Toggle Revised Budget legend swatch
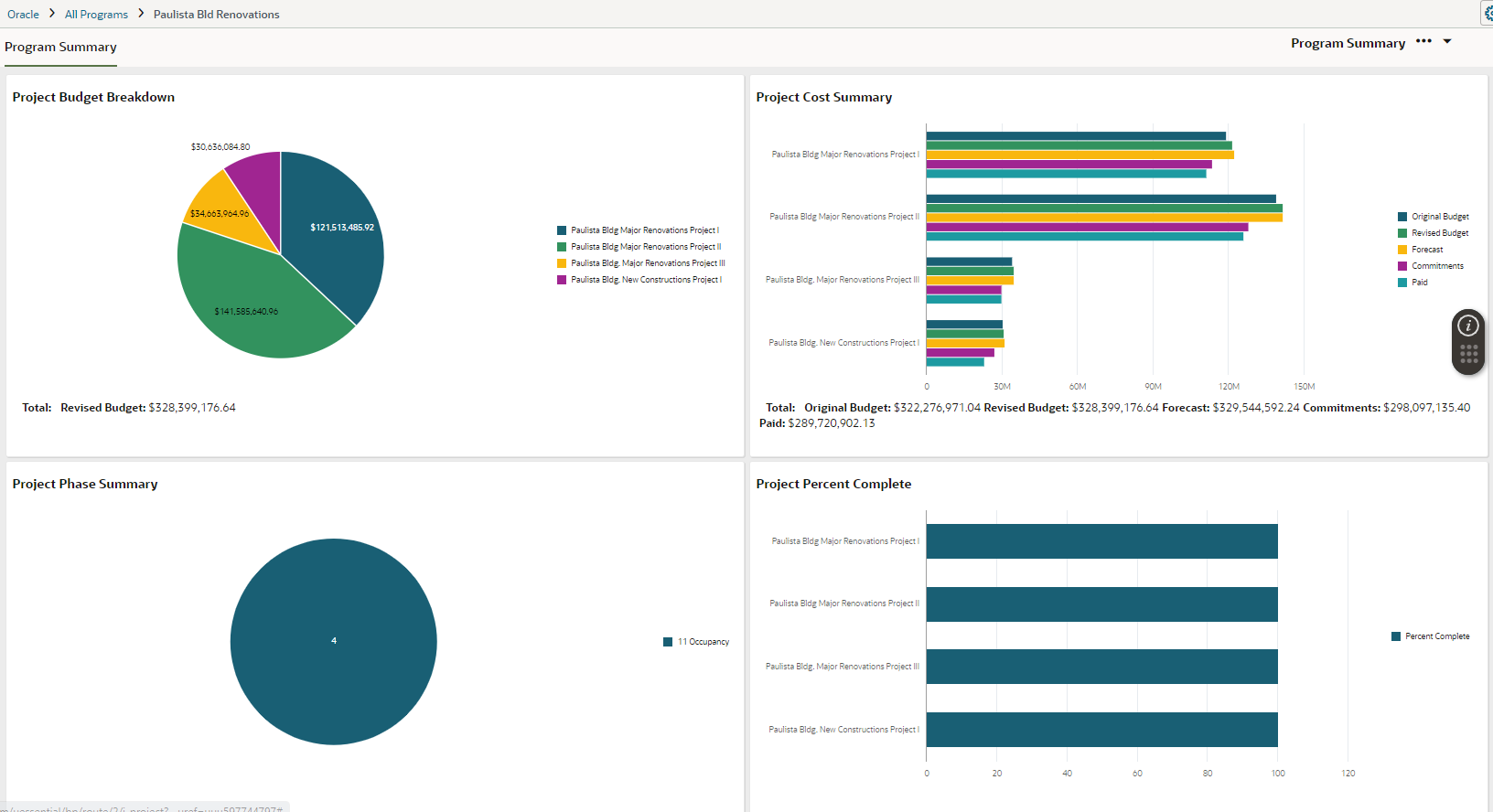 coord(1402,233)
